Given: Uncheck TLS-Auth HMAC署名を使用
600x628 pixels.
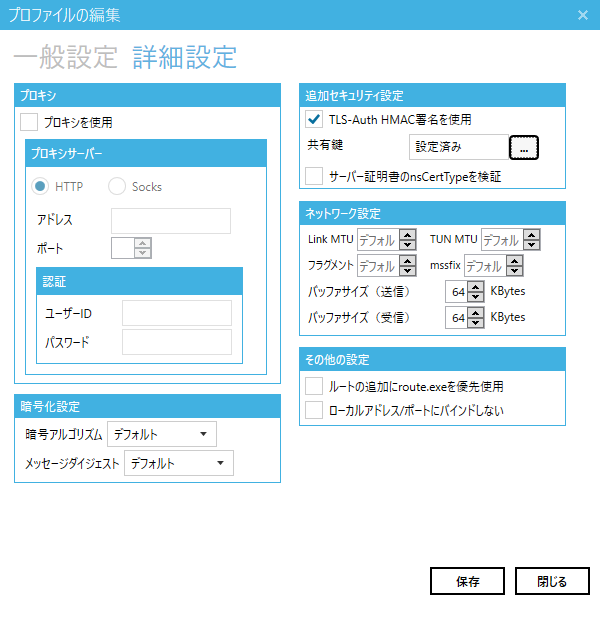Looking at the screenshot, I should pos(314,119).
